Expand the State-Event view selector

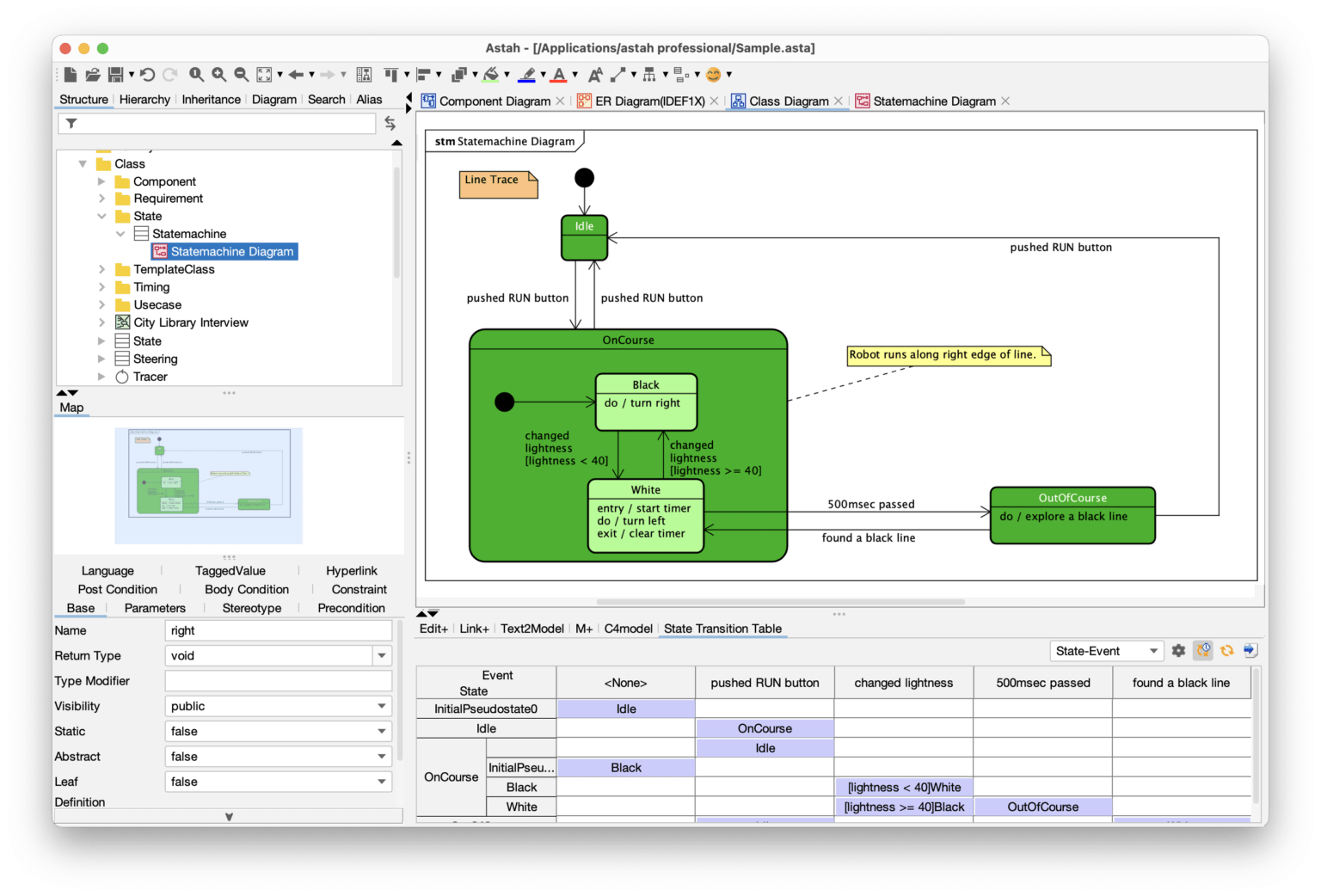point(1156,651)
